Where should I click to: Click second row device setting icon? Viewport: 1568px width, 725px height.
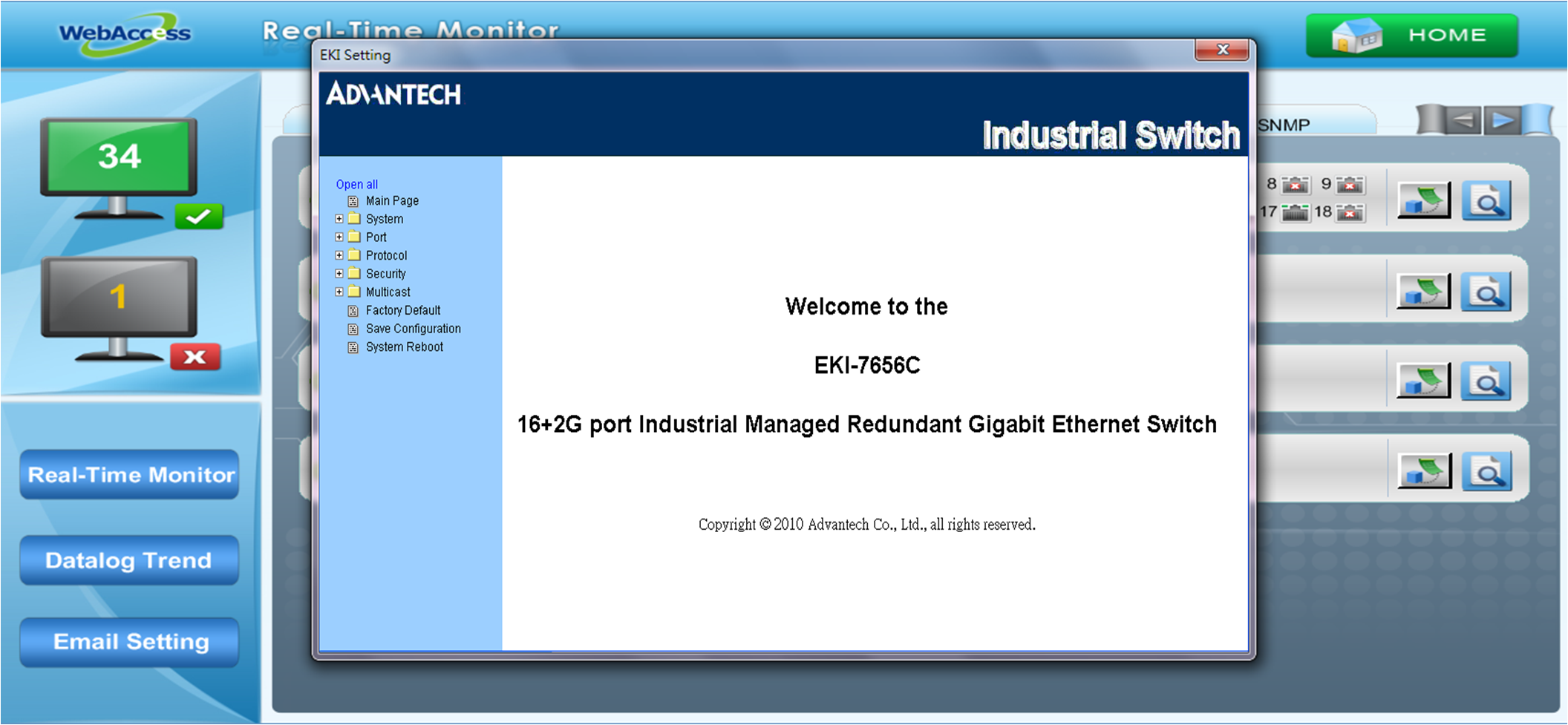[x=1424, y=291]
